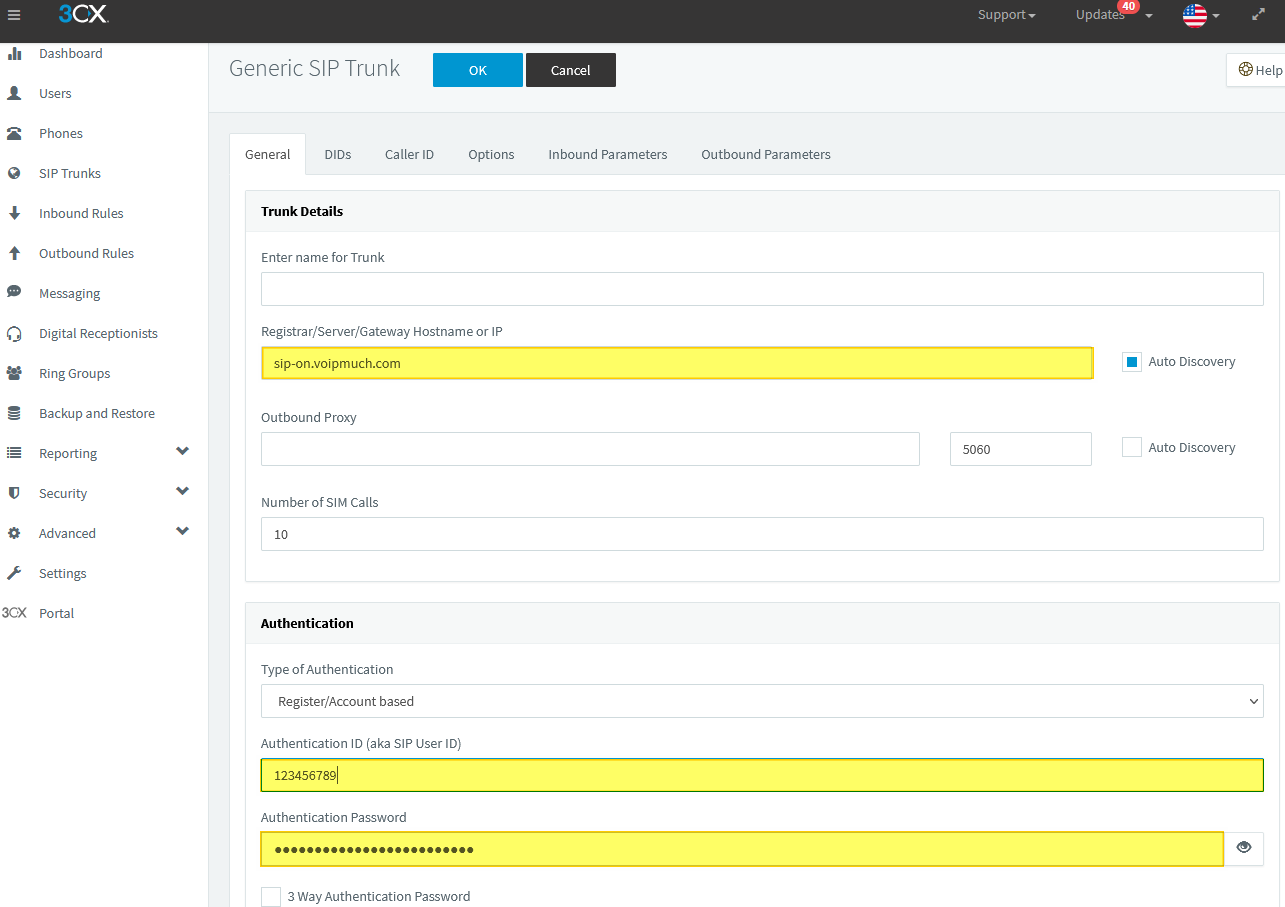Click the fullscreen expand arrows icon
Screen dimensions: 1285x907
click(x=1258, y=15)
